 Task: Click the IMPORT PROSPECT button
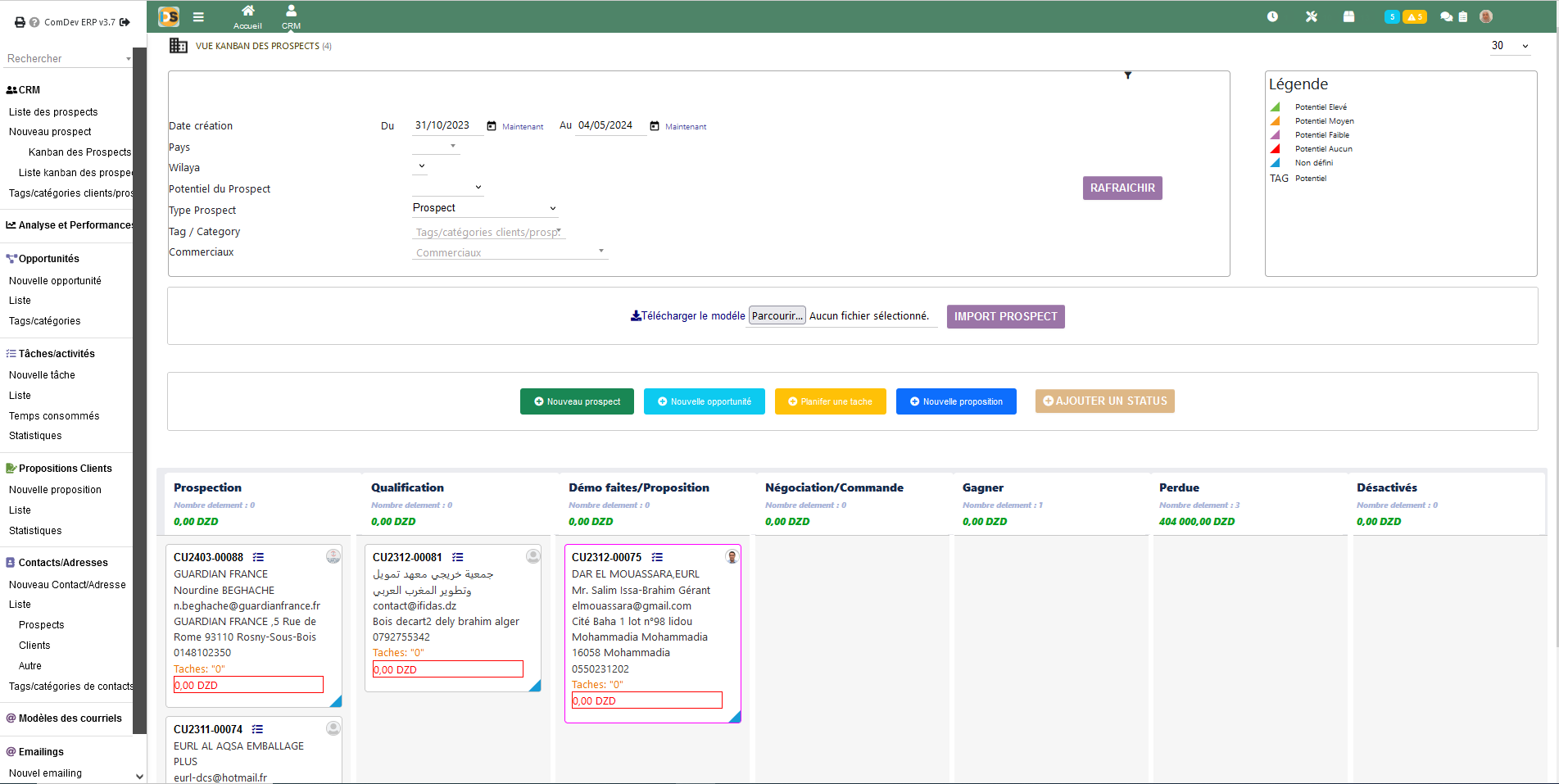point(1005,316)
